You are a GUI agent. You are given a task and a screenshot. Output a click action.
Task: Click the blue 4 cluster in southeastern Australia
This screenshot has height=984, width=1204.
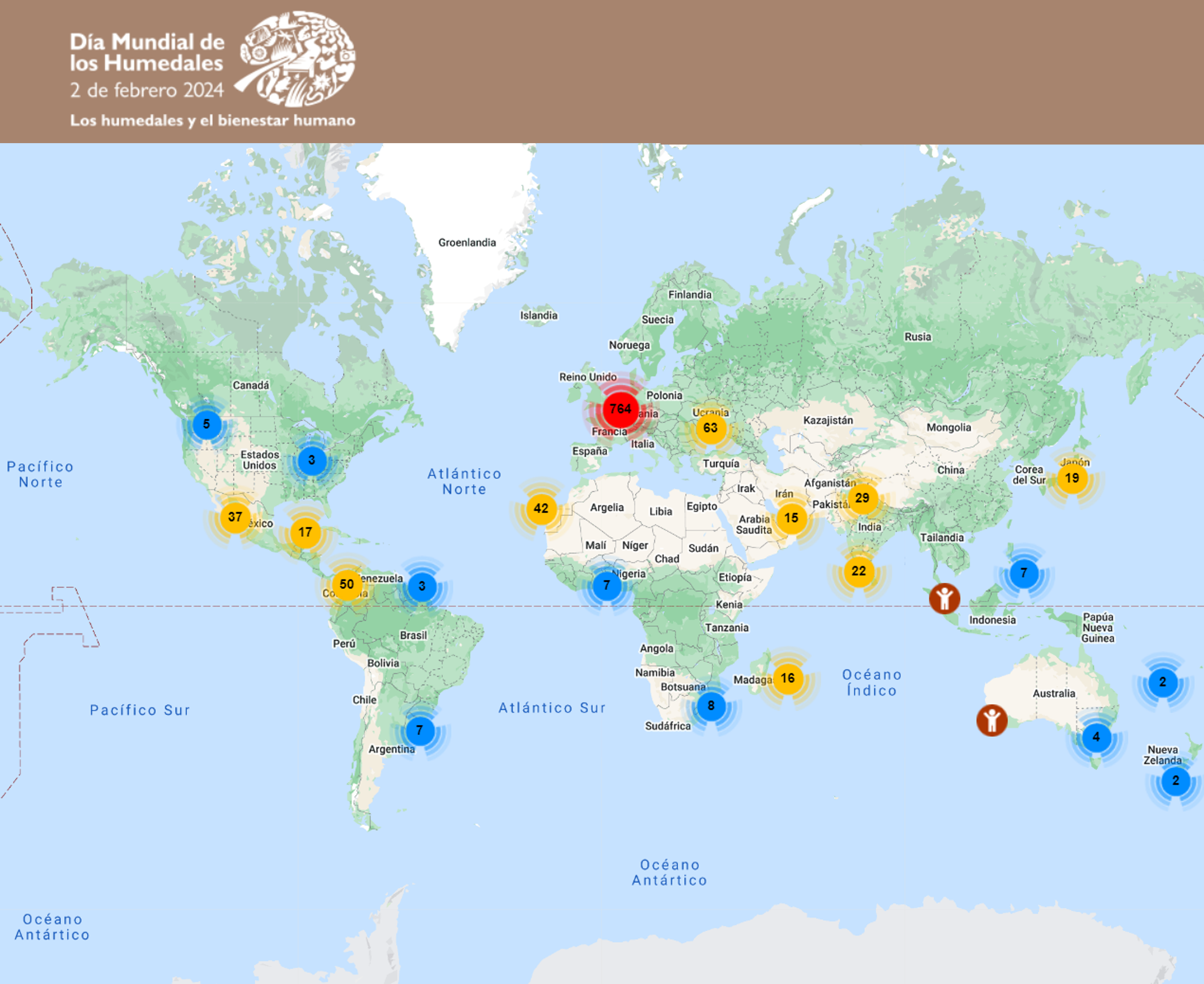[x=1096, y=737]
